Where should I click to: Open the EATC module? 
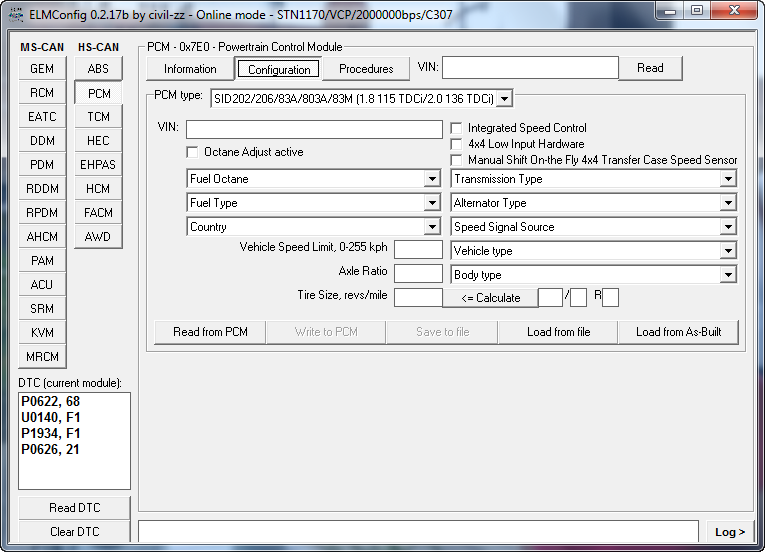42,117
